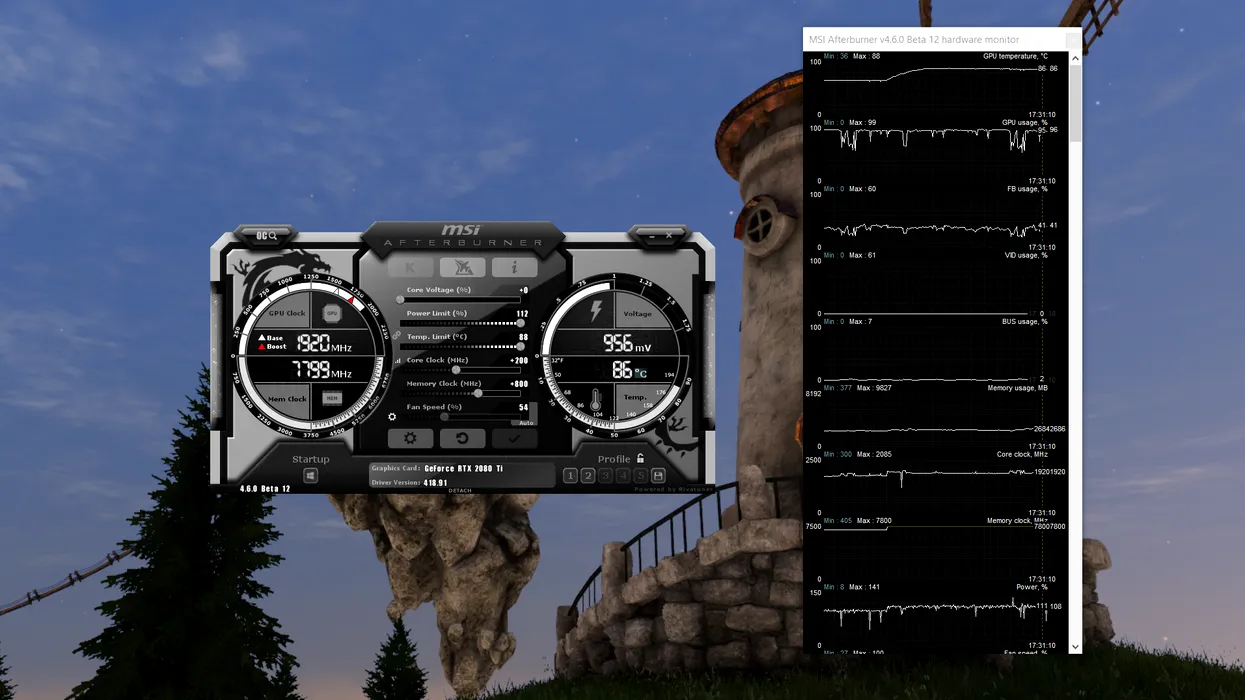Open fan speed gear settings
Image resolution: width=1245 pixels, height=700 pixels.
(392, 417)
